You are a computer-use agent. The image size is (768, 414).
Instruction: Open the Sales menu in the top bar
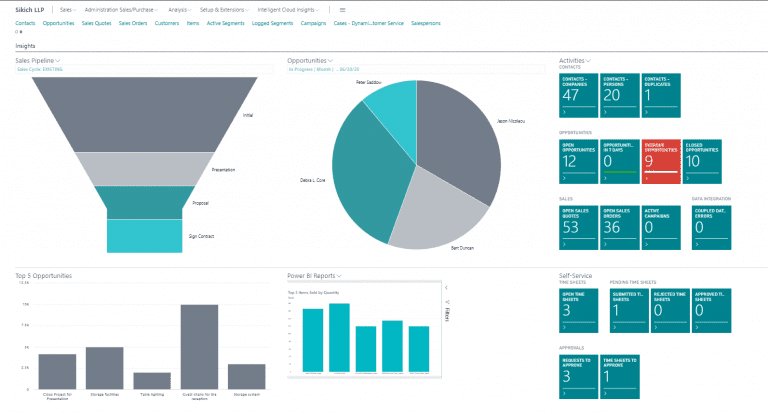[66, 9]
